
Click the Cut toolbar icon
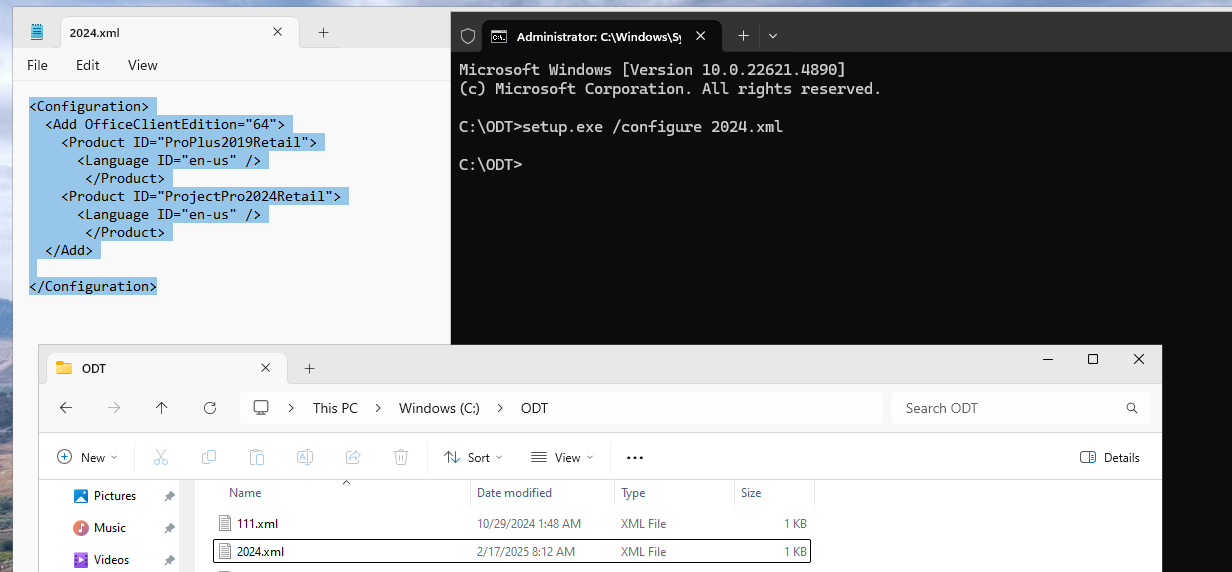pos(161,457)
